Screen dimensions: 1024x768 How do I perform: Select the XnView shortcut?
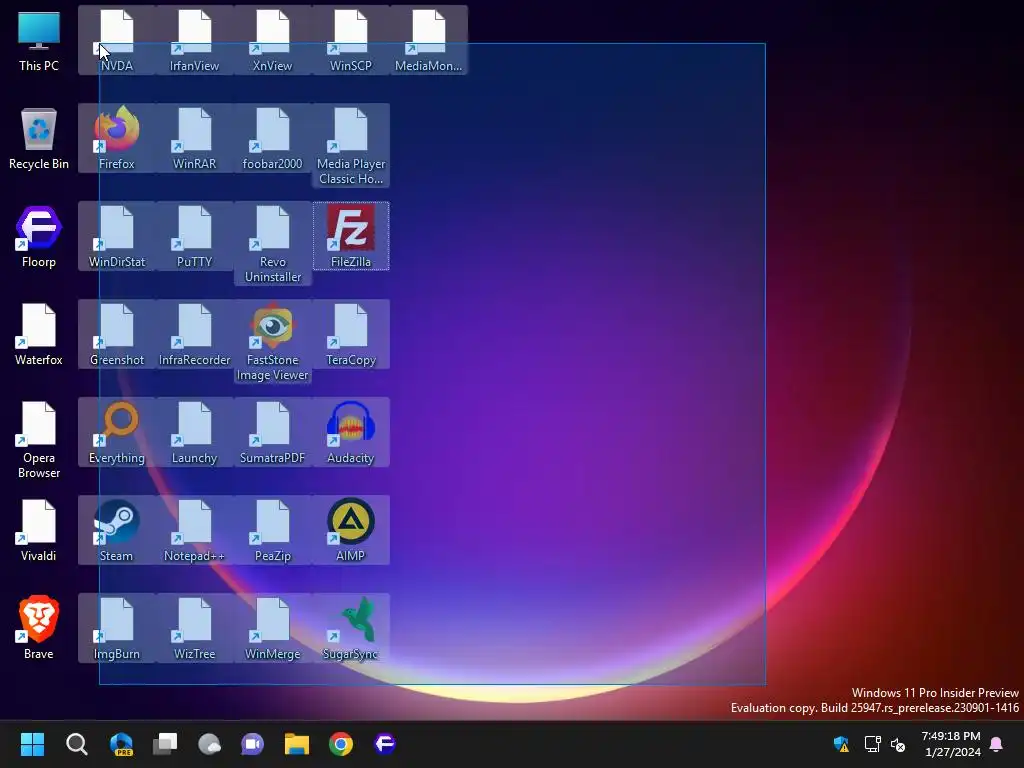[x=272, y=40]
